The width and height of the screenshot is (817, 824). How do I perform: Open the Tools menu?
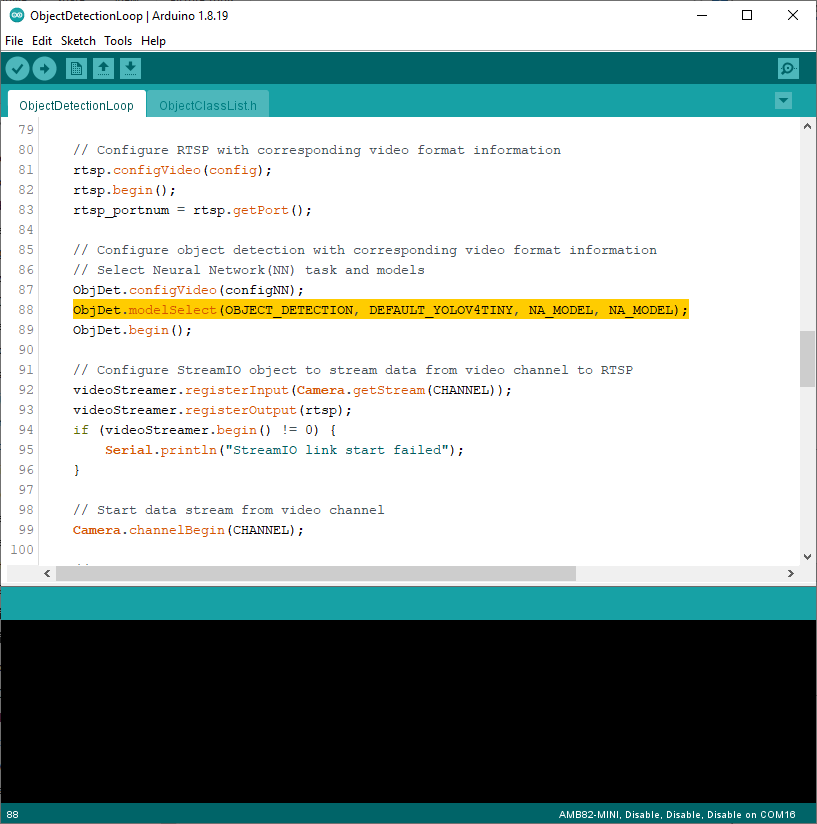[118, 41]
